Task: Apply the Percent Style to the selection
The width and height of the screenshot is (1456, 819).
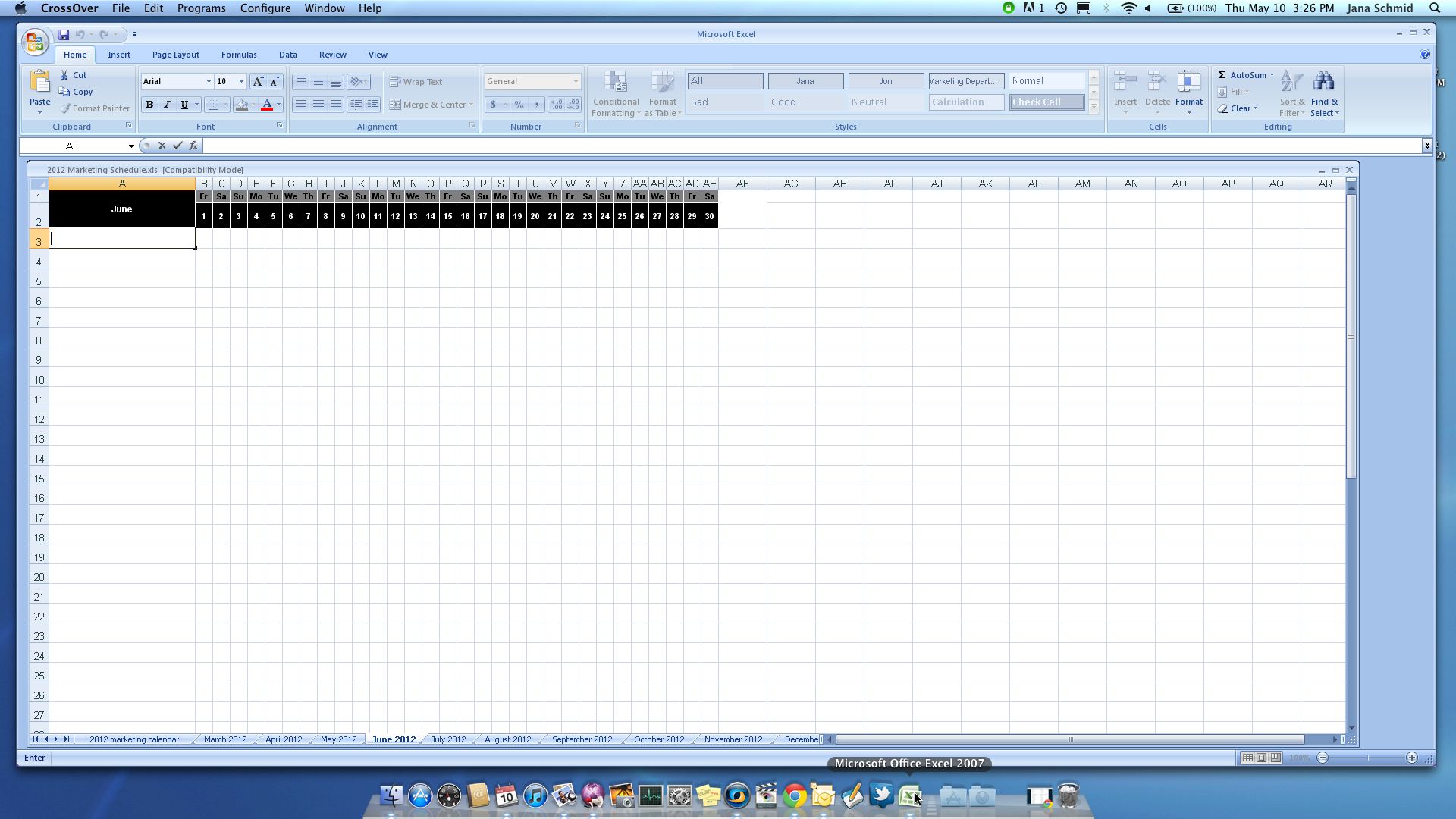Action: pyautogui.click(x=519, y=105)
